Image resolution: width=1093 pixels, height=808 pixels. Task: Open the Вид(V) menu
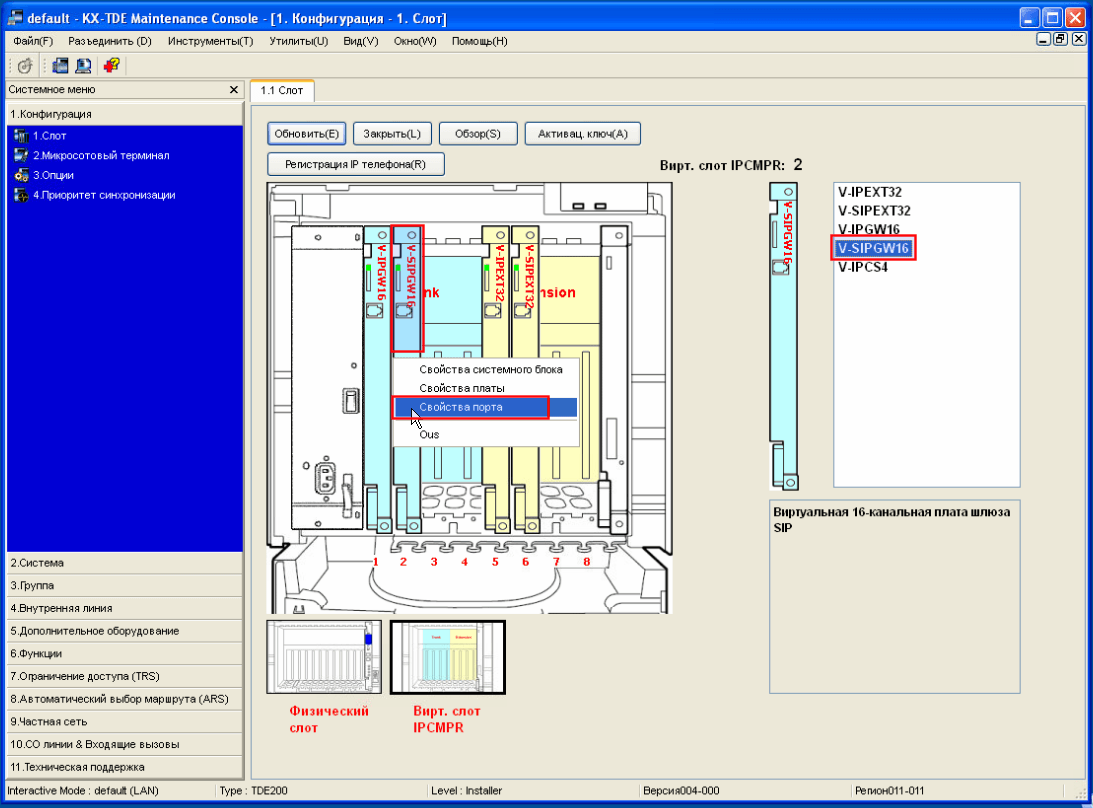click(360, 41)
